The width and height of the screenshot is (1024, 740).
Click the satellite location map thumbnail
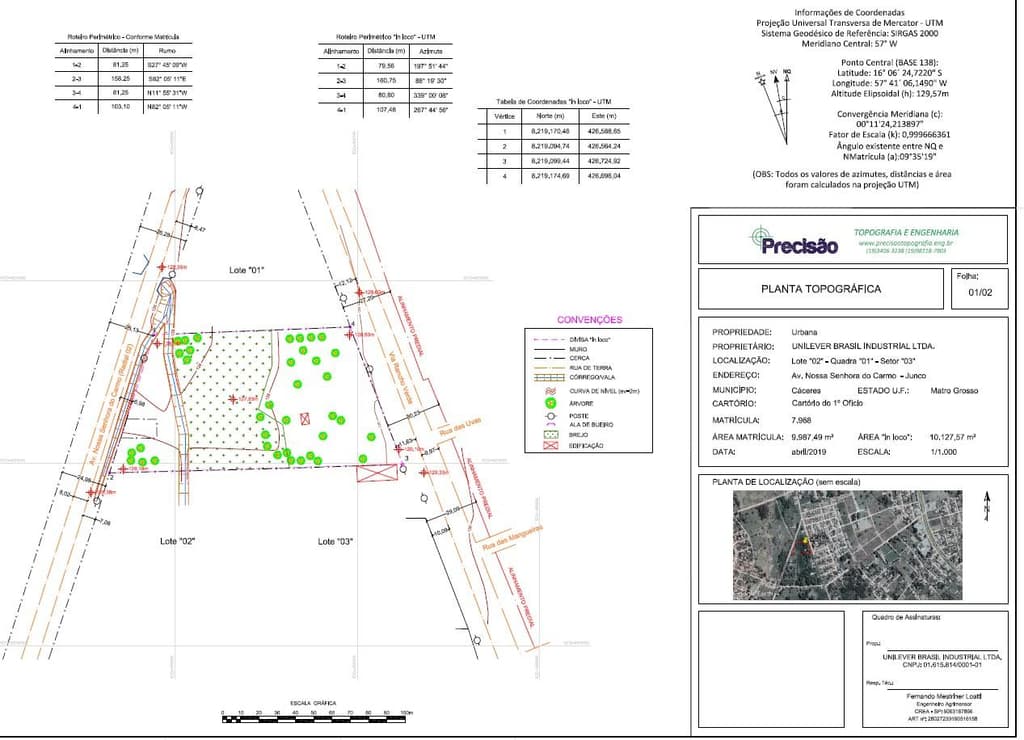847,545
